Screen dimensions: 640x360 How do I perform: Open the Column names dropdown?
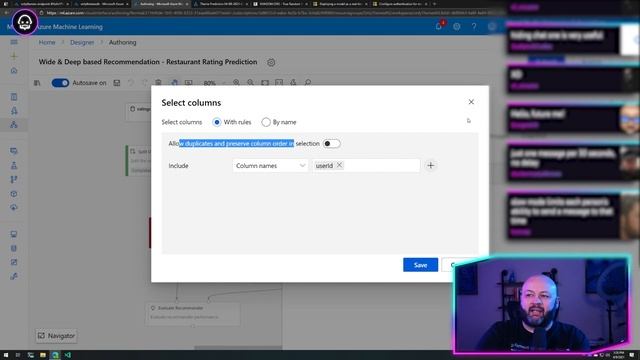[270, 166]
